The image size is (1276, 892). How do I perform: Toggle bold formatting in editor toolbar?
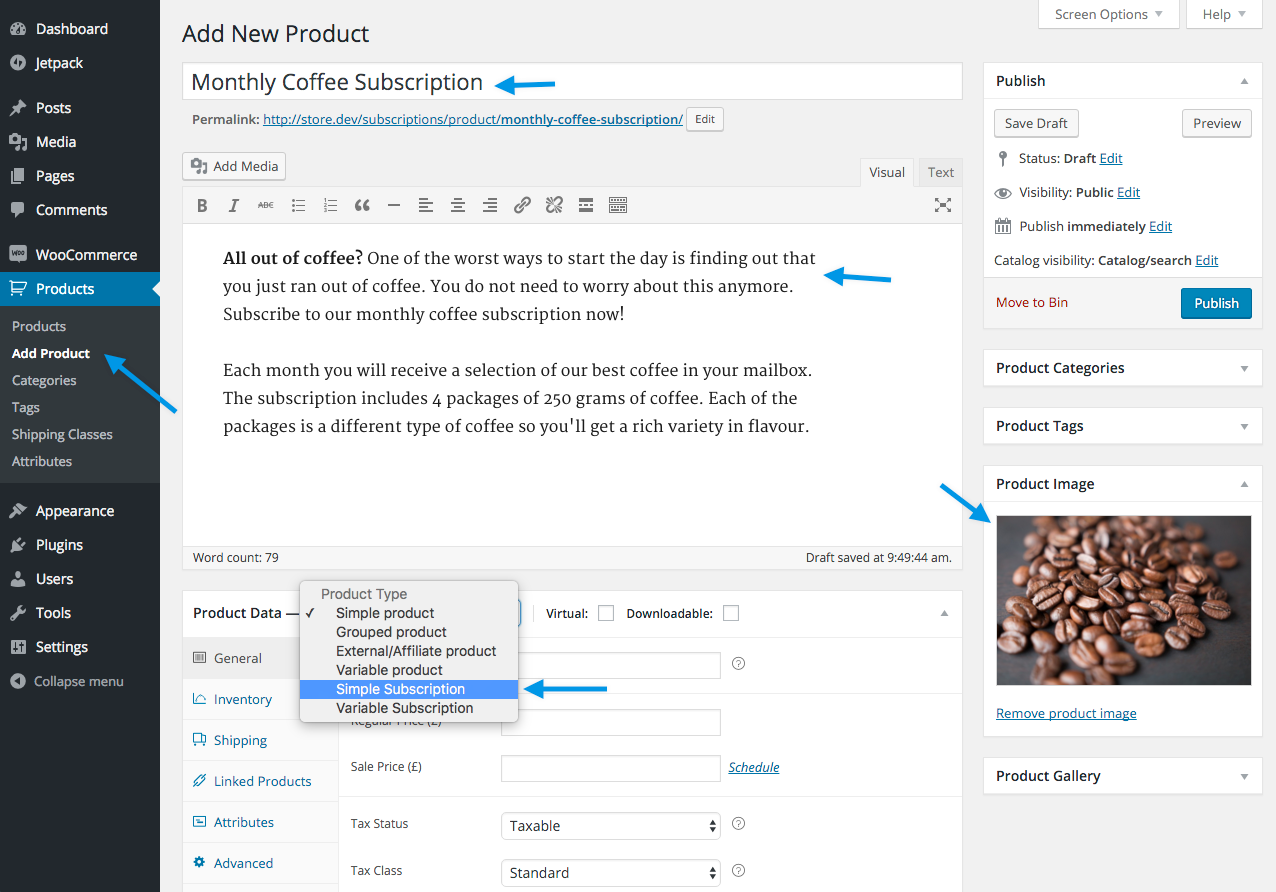point(202,205)
